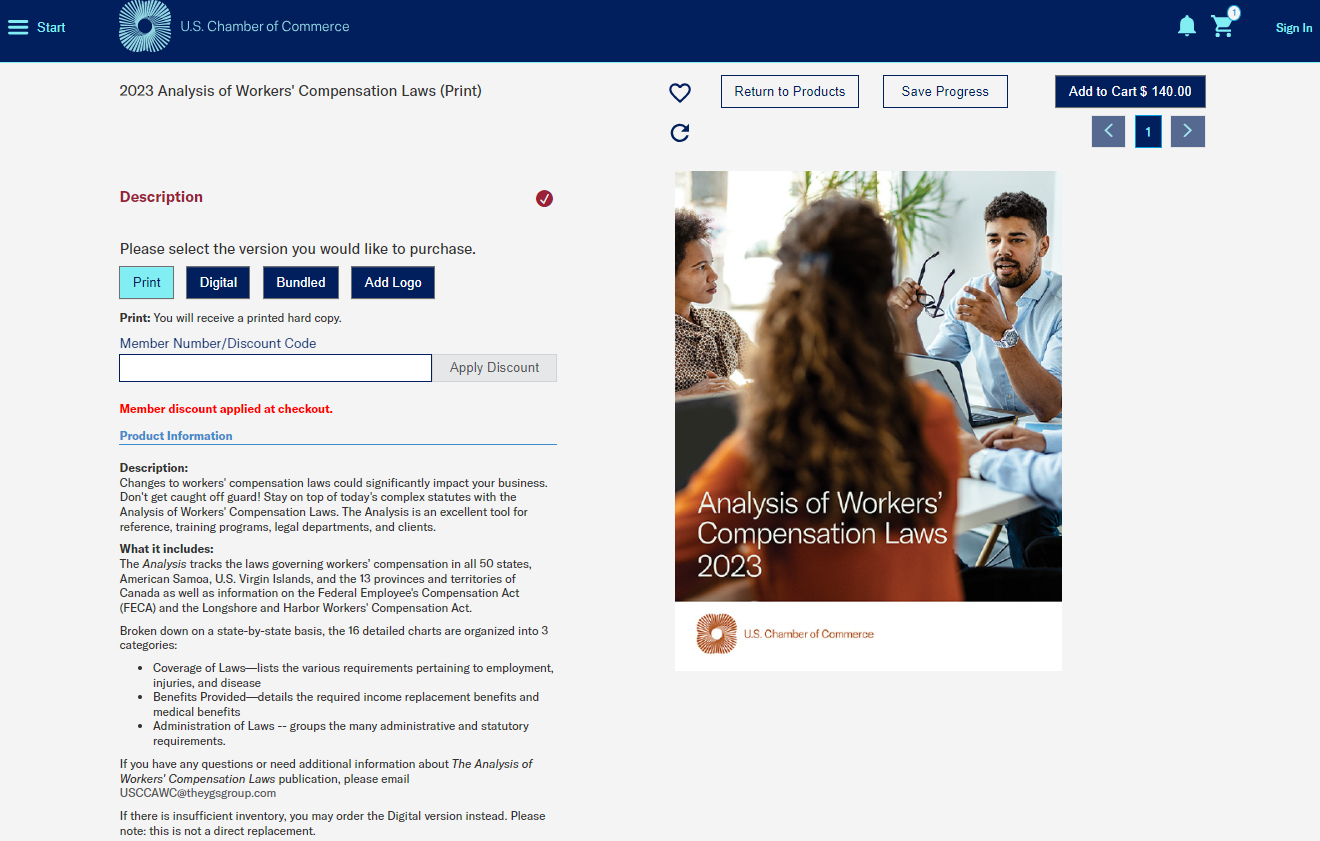The width and height of the screenshot is (1320, 841).
Task: Select the Bundled version option
Action: (301, 282)
